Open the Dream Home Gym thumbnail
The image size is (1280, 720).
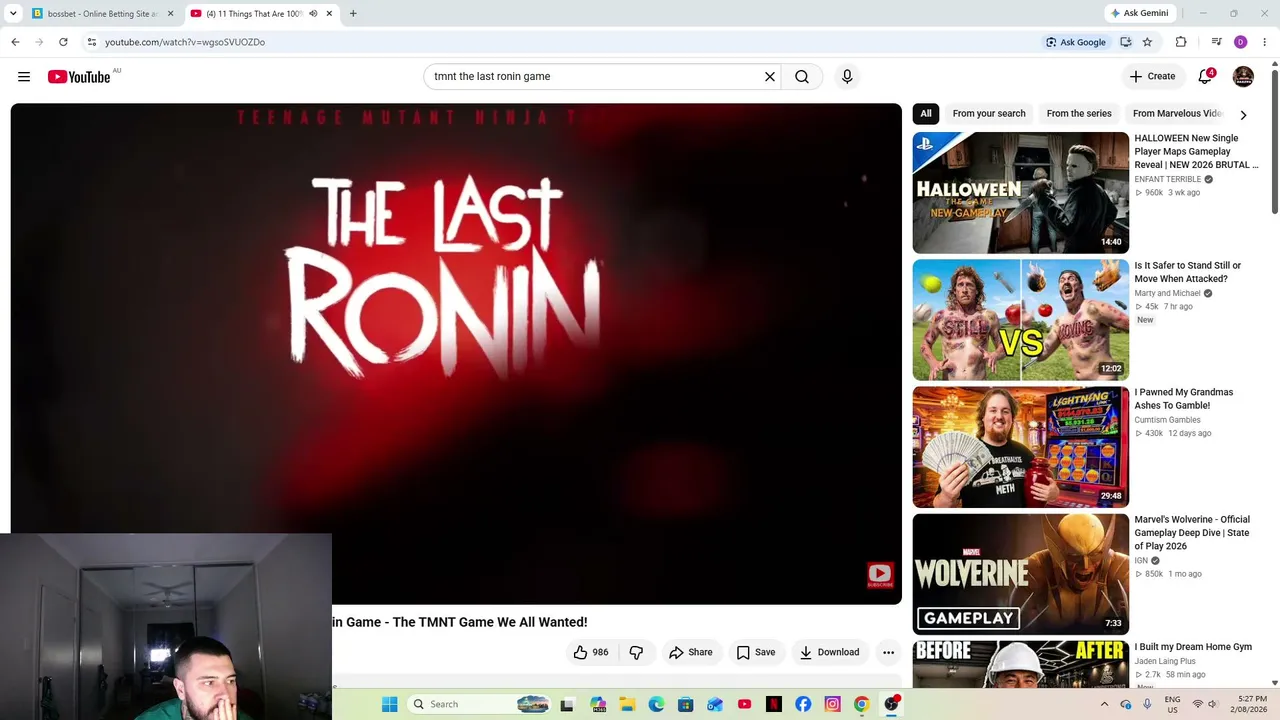[x=1020, y=664]
